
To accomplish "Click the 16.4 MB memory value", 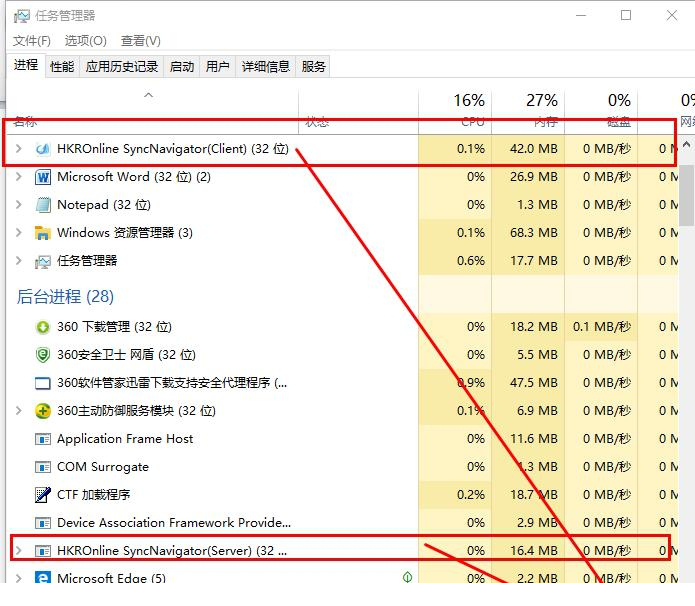I will click(x=534, y=551).
